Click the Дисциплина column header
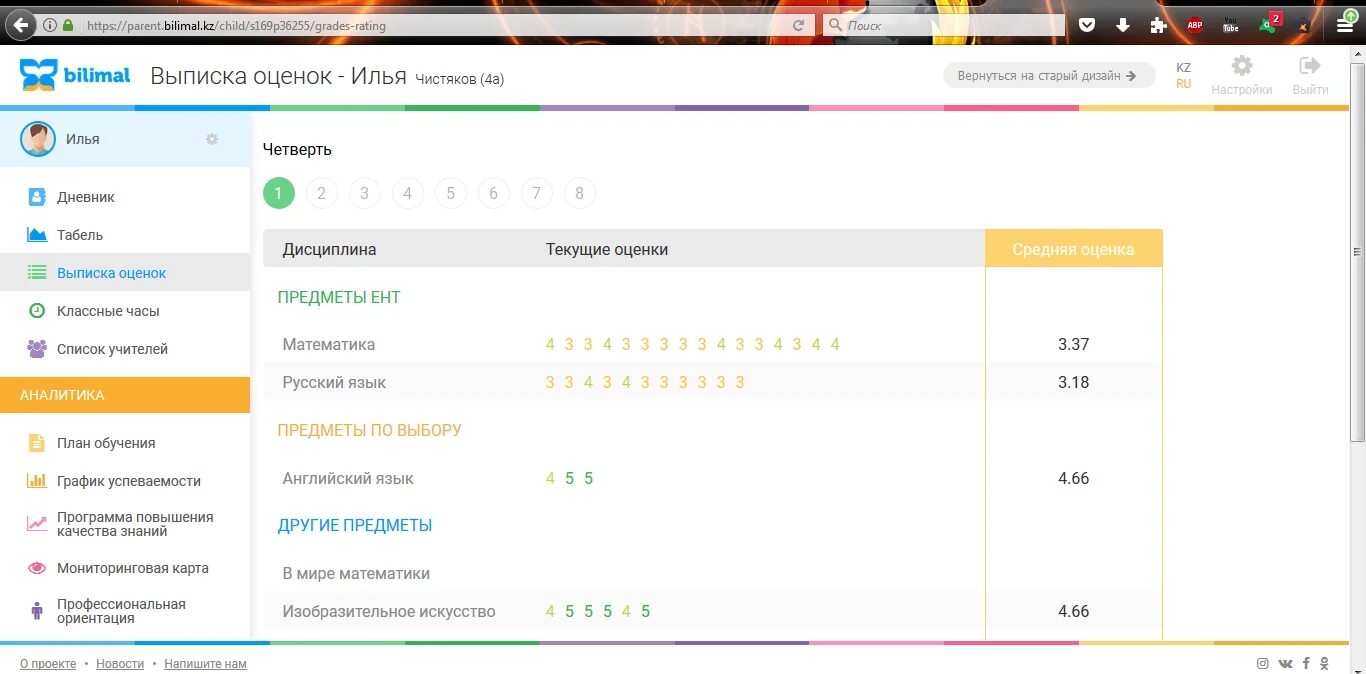The height and width of the screenshot is (674, 1366). pyautogui.click(x=329, y=249)
